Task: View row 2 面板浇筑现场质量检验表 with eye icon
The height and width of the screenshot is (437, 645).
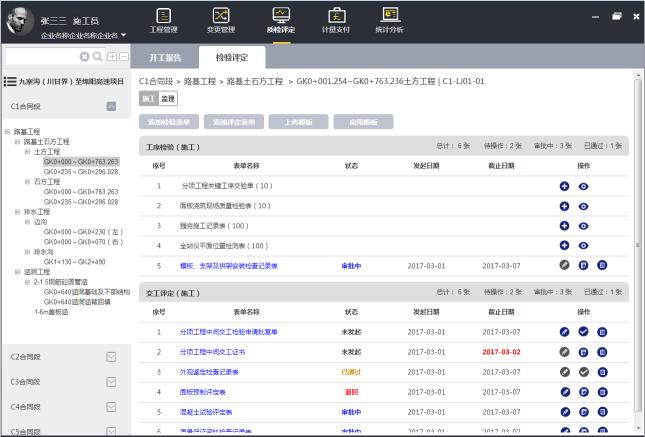Action: (583, 207)
